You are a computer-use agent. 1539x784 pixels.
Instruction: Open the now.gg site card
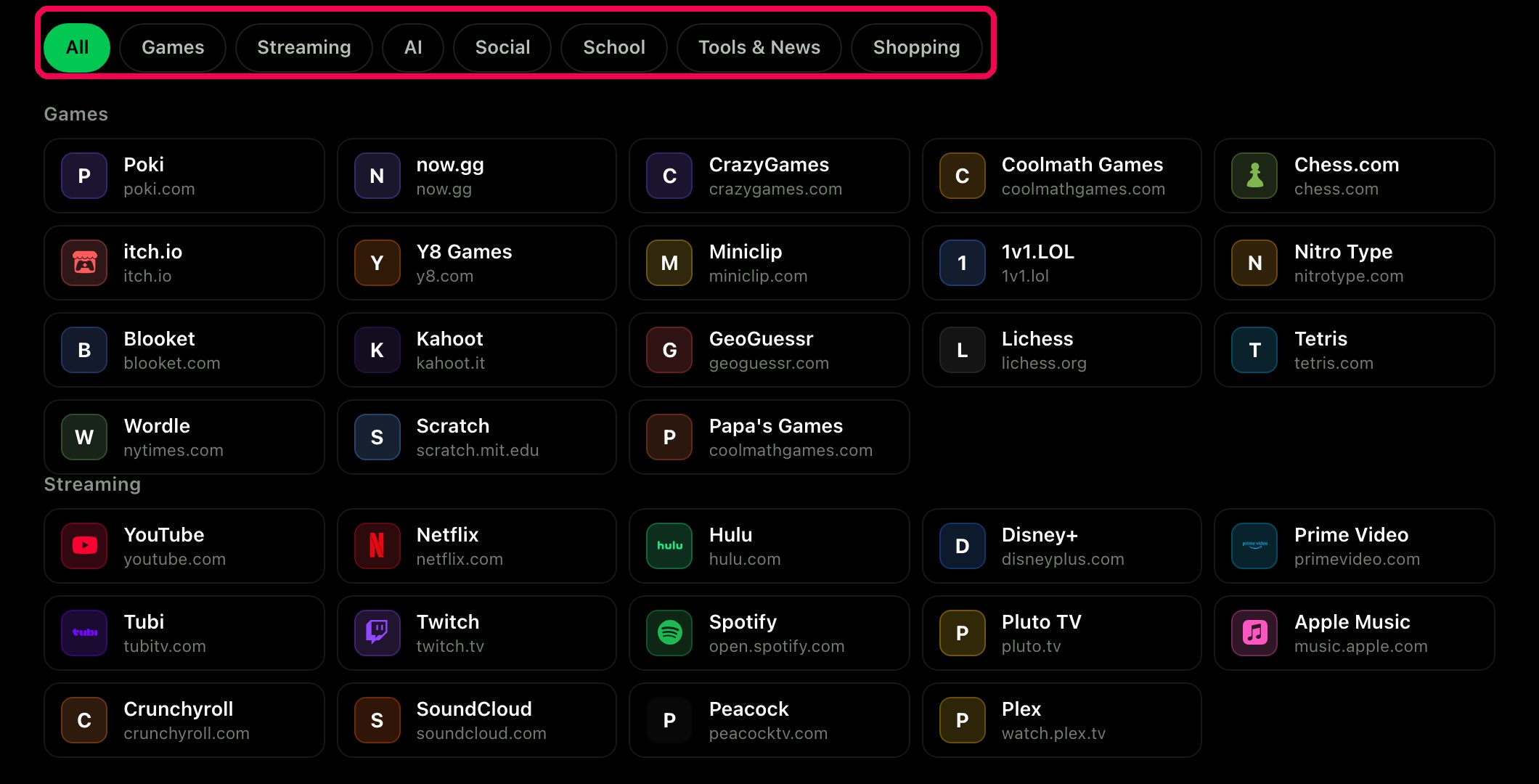click(477, 176)
